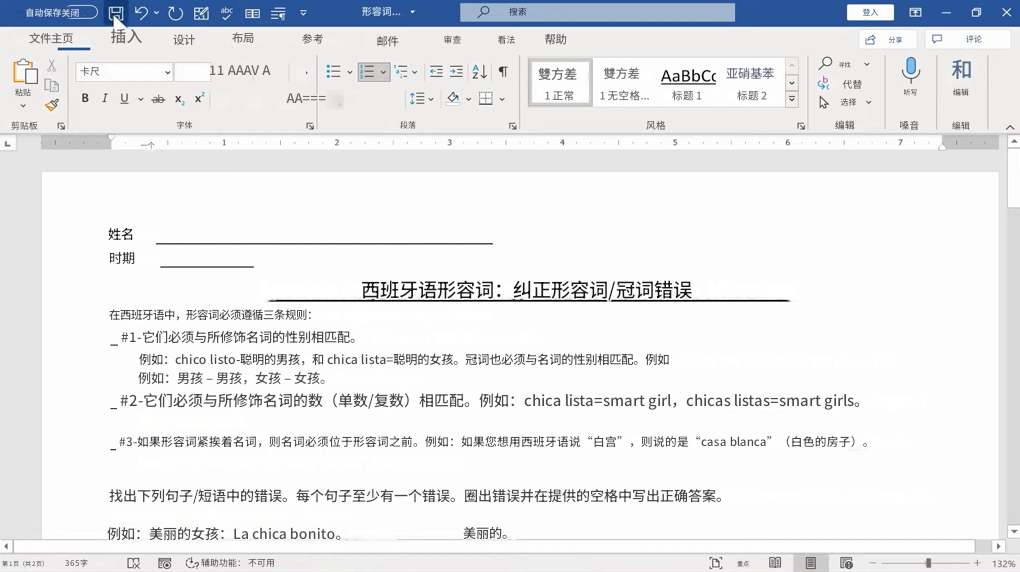Screen dimensions: 1020x572
Task: Decrease paragraph indent
Action: pyautogui.click(x=436, y=72)
